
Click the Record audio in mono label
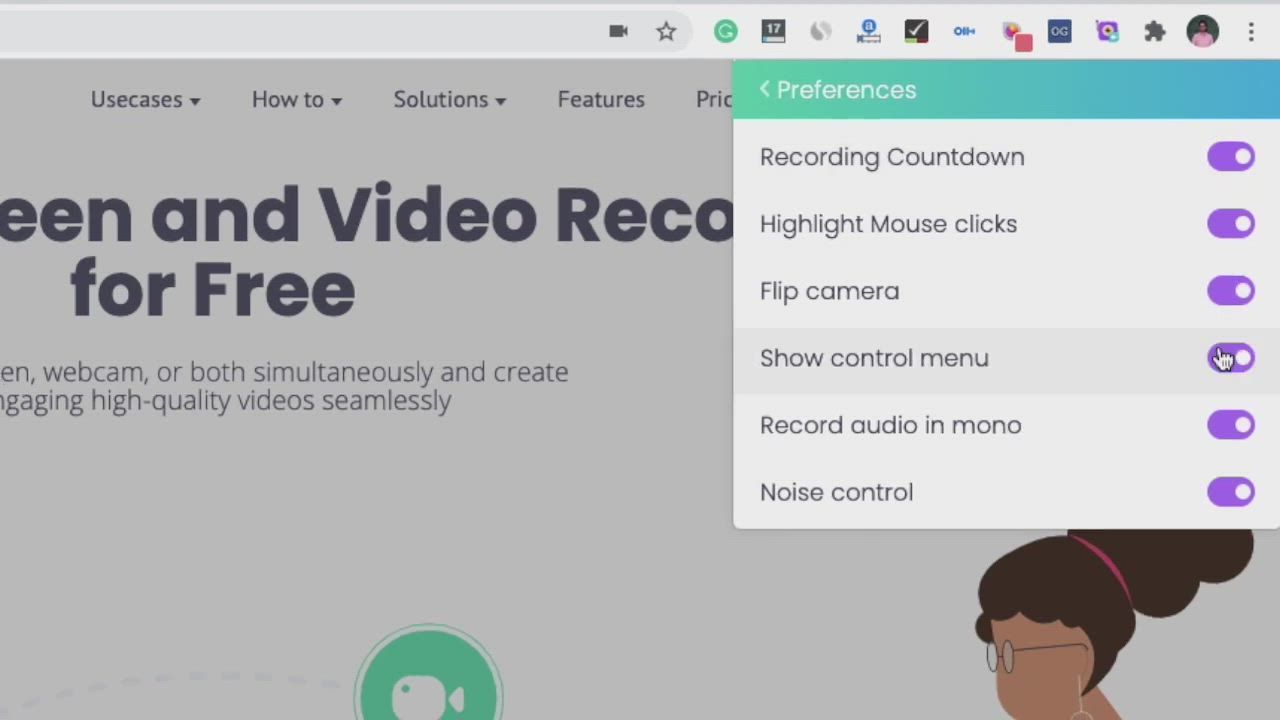[890, 425]
